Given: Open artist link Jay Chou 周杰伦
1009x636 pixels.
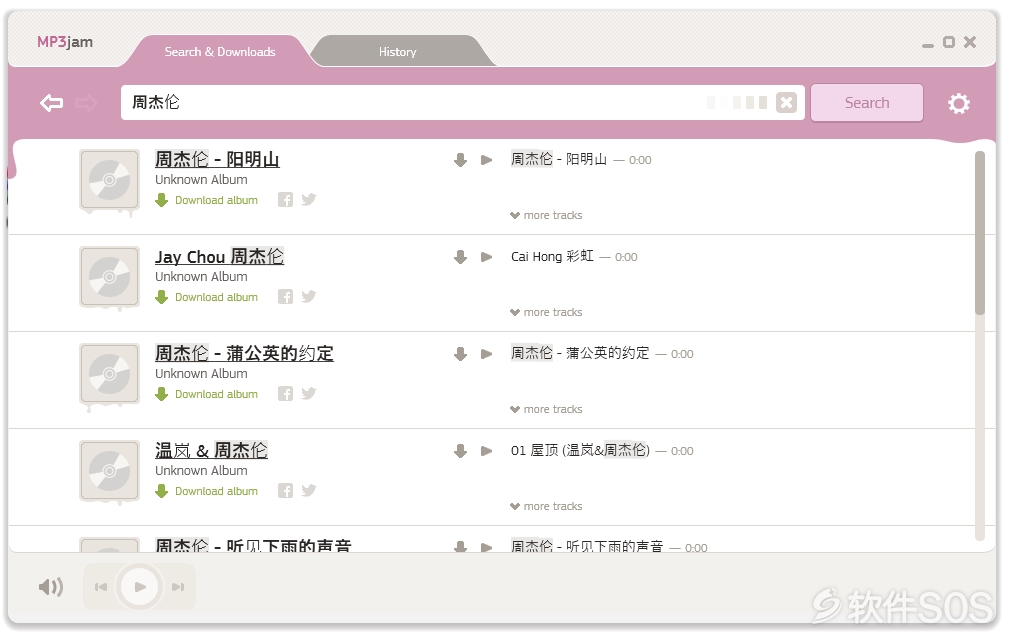Looking at the screenshot, I should (x=219, y=256).
